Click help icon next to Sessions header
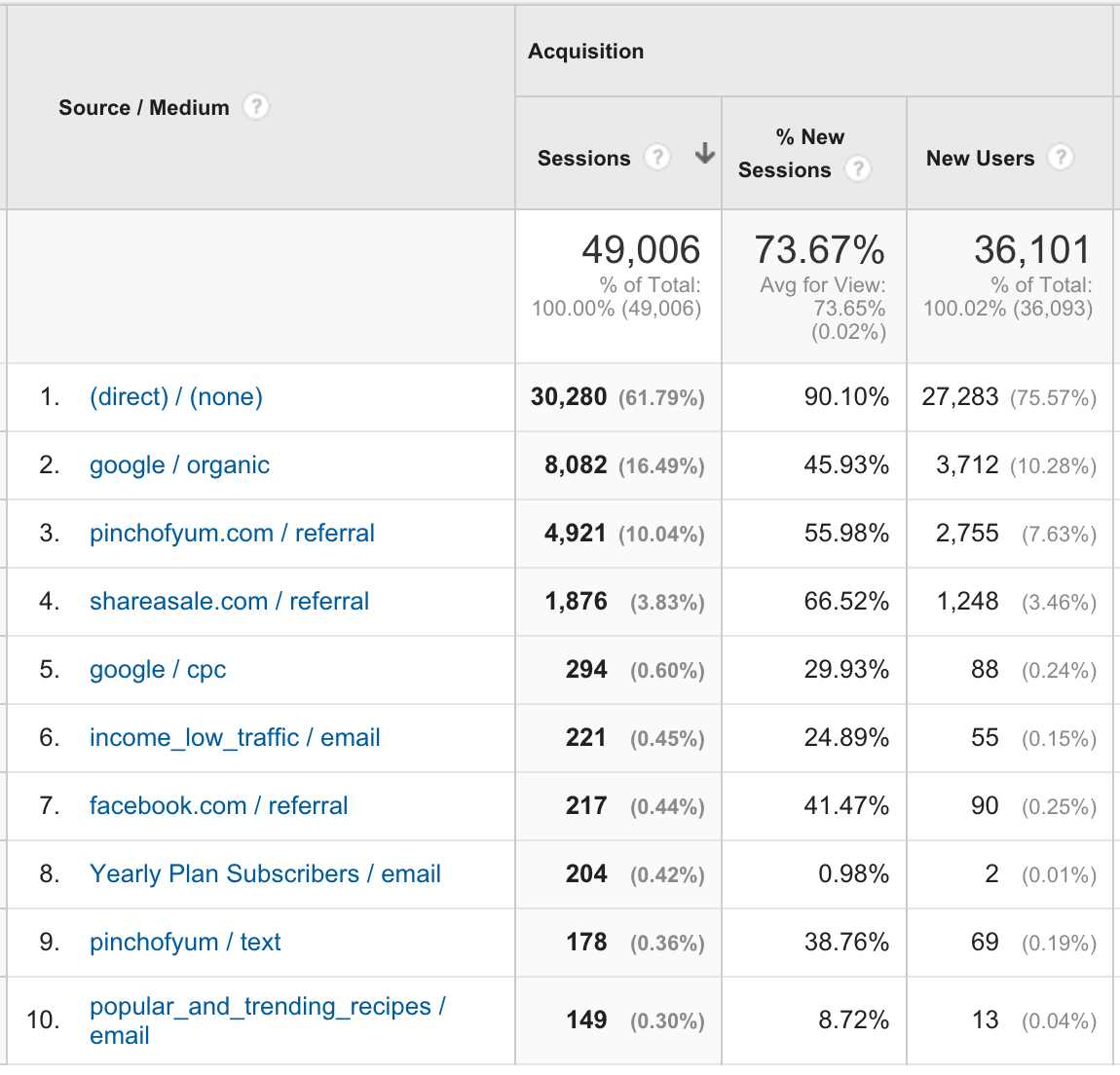 658,157
